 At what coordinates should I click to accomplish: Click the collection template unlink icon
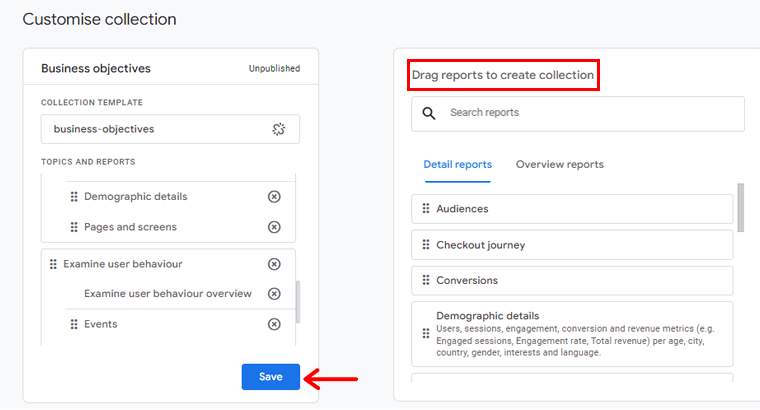click(x=279, y=129)
